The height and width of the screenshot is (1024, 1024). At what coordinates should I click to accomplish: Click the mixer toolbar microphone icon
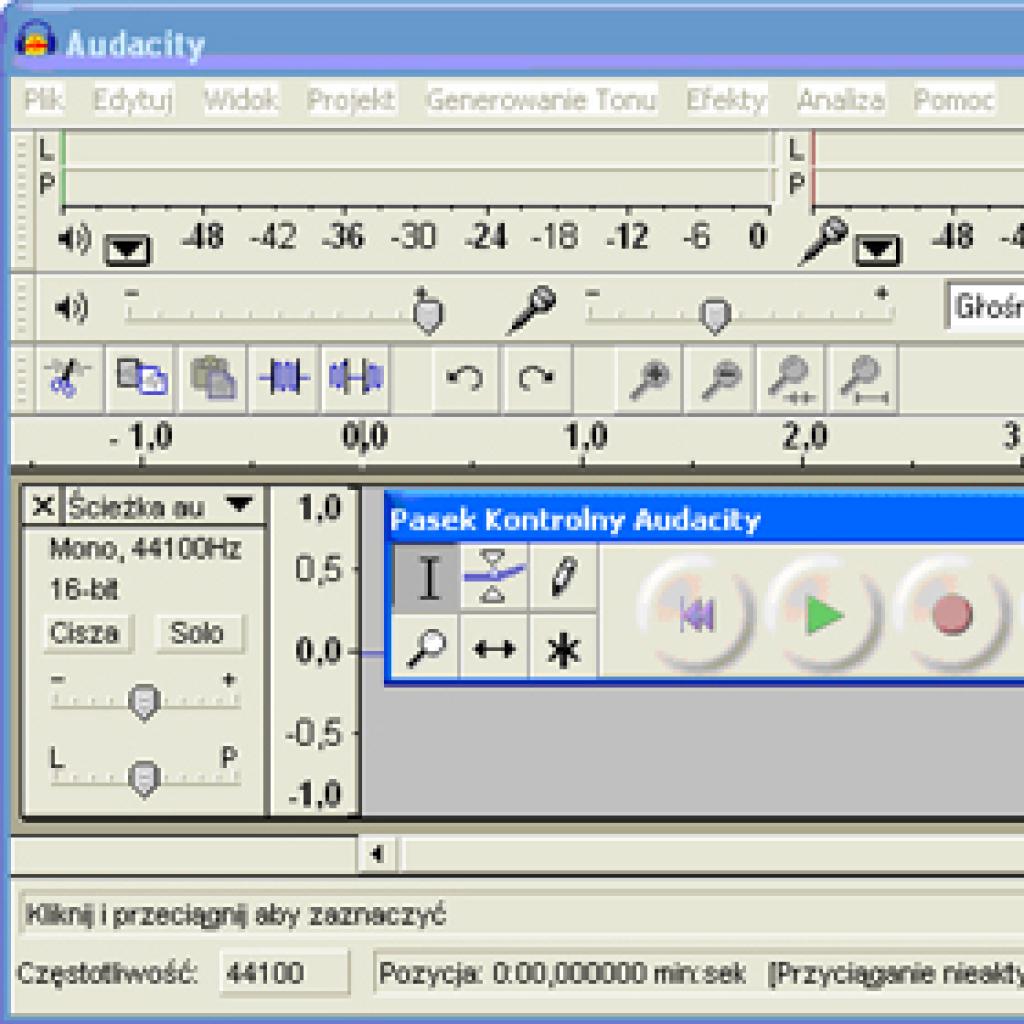(x=532, y=310)
